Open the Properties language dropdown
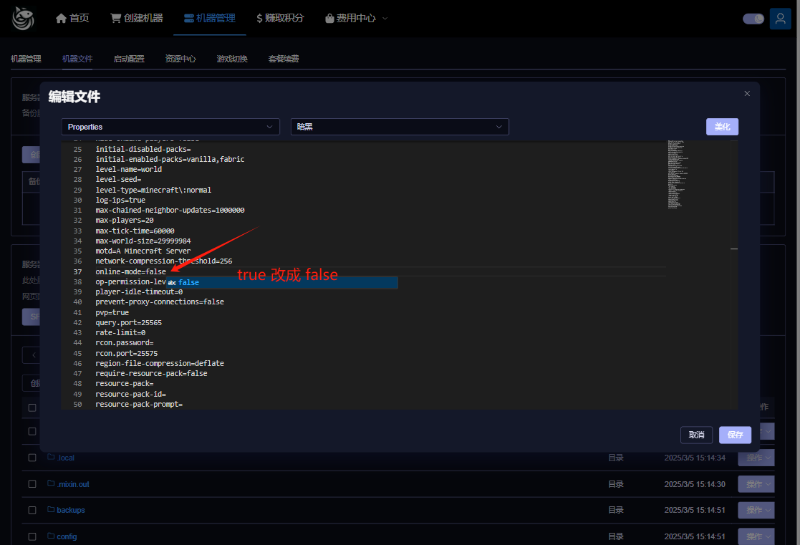 point(170,127)
